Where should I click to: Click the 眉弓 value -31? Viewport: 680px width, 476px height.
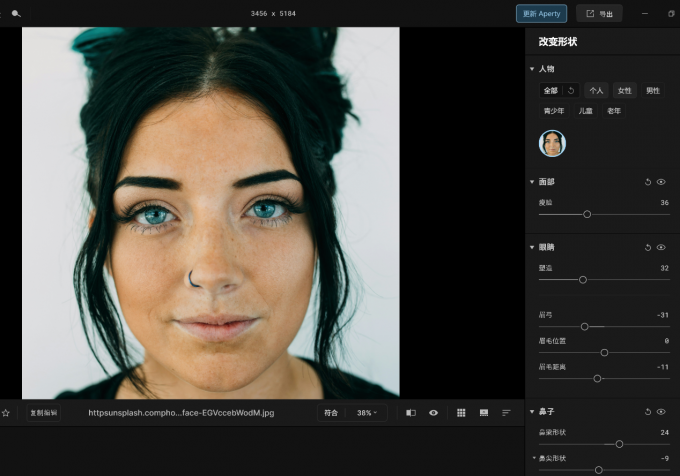pyautogui.click(x=663, y=315)
